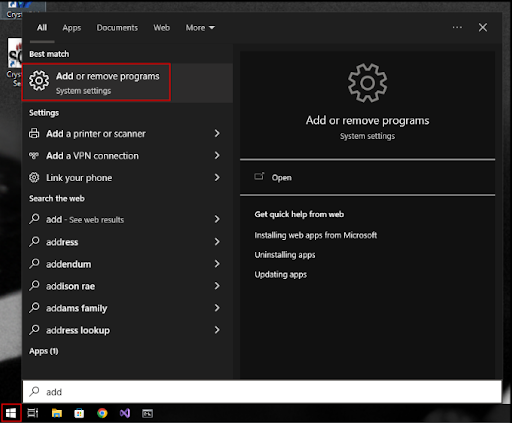Viewport: 512px width, 423px height.
Task: Click the Link your phone gear icon
Action: pos(34,177)
